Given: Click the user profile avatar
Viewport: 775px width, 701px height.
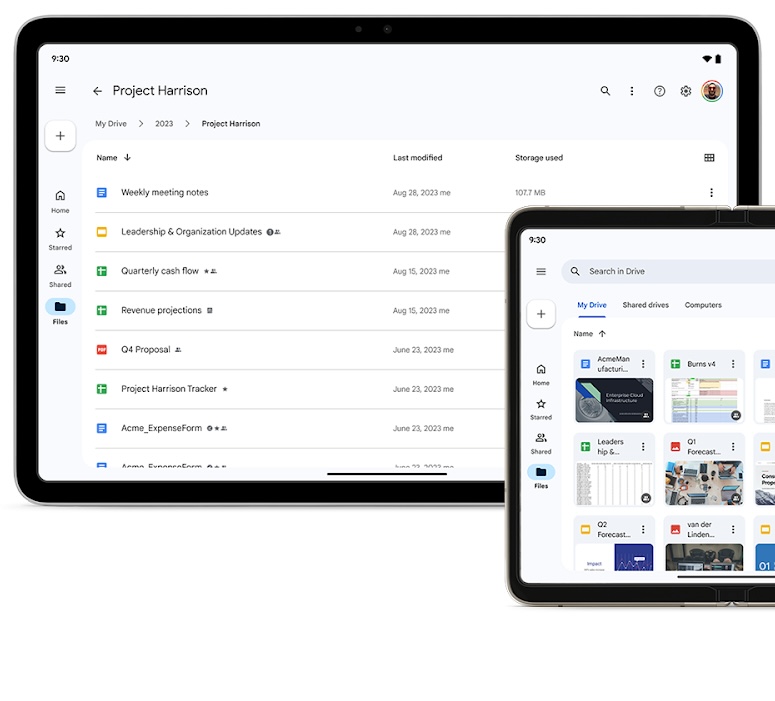Looking at the screenshot, I should 712,91.
